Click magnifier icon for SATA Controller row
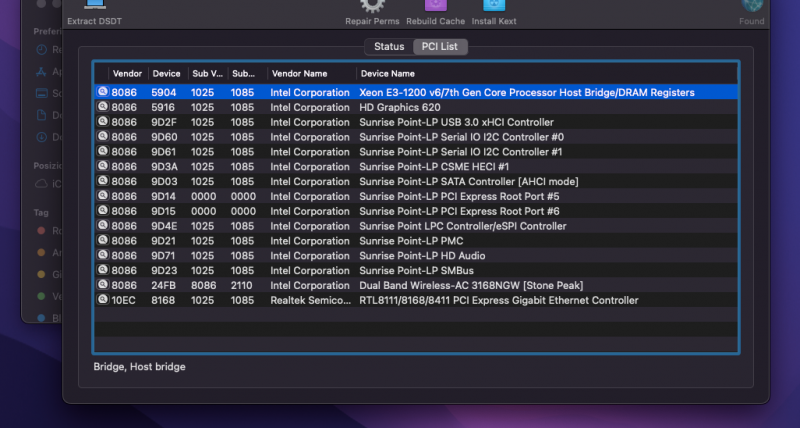Screen dimensions: 800x428 (x=103, y=181)
